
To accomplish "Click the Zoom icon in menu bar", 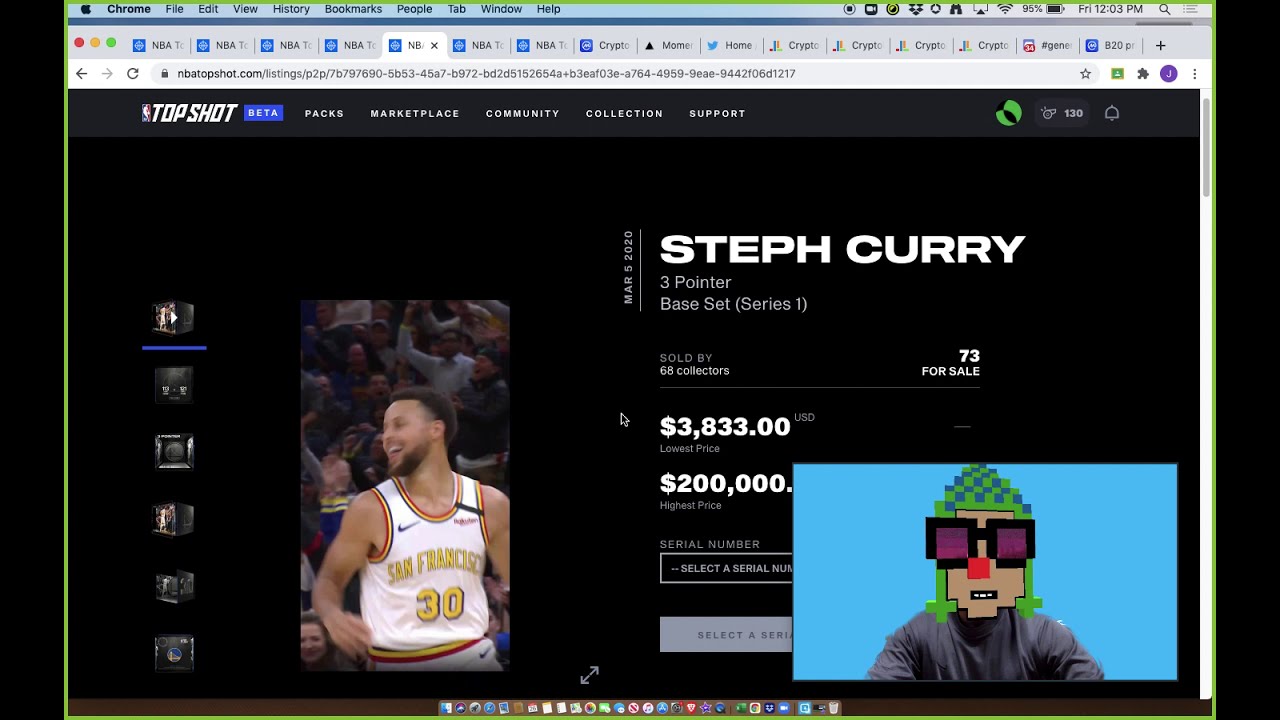I will [x=871, y=9].
